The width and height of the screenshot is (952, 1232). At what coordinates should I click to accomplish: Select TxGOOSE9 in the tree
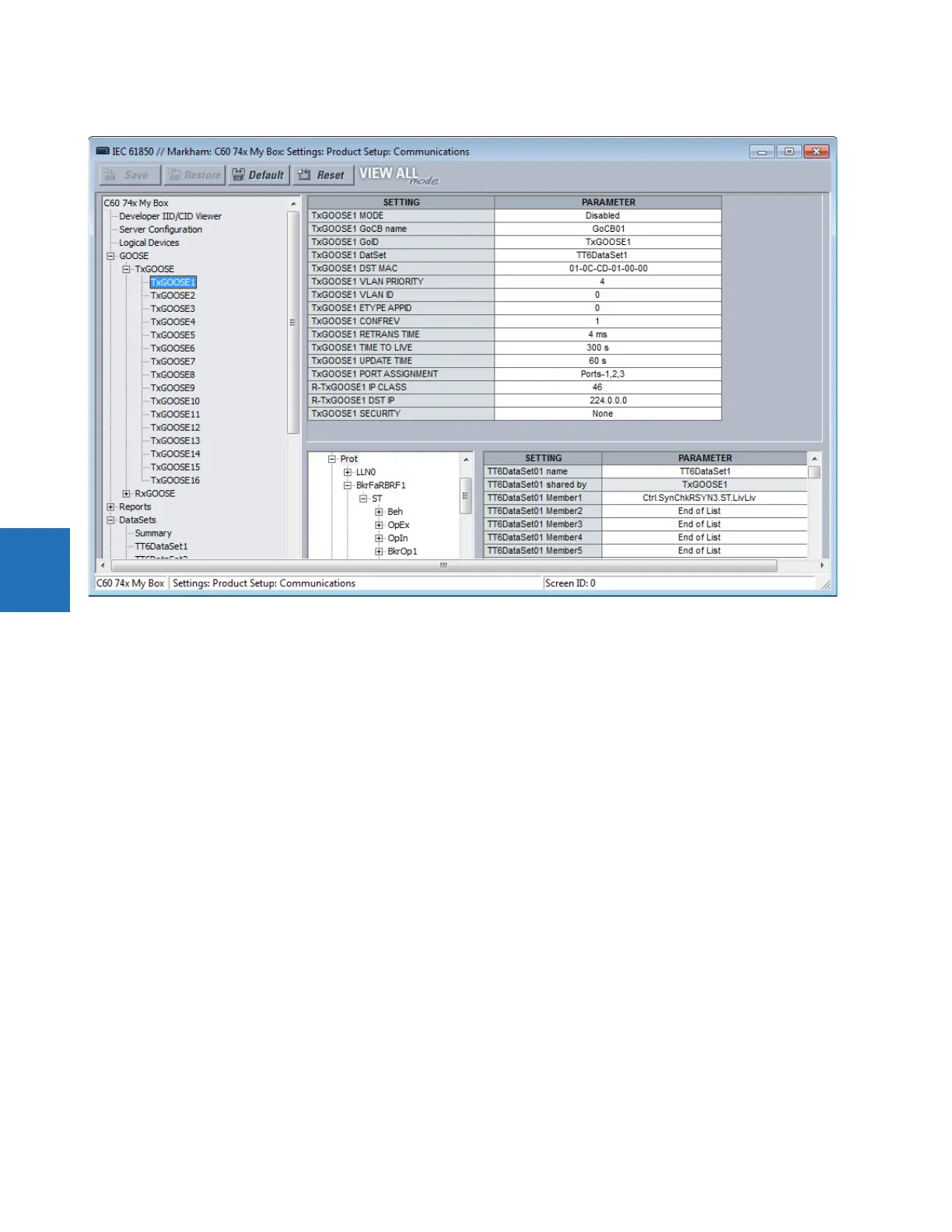pyautogui.click(x=173, y=388)
